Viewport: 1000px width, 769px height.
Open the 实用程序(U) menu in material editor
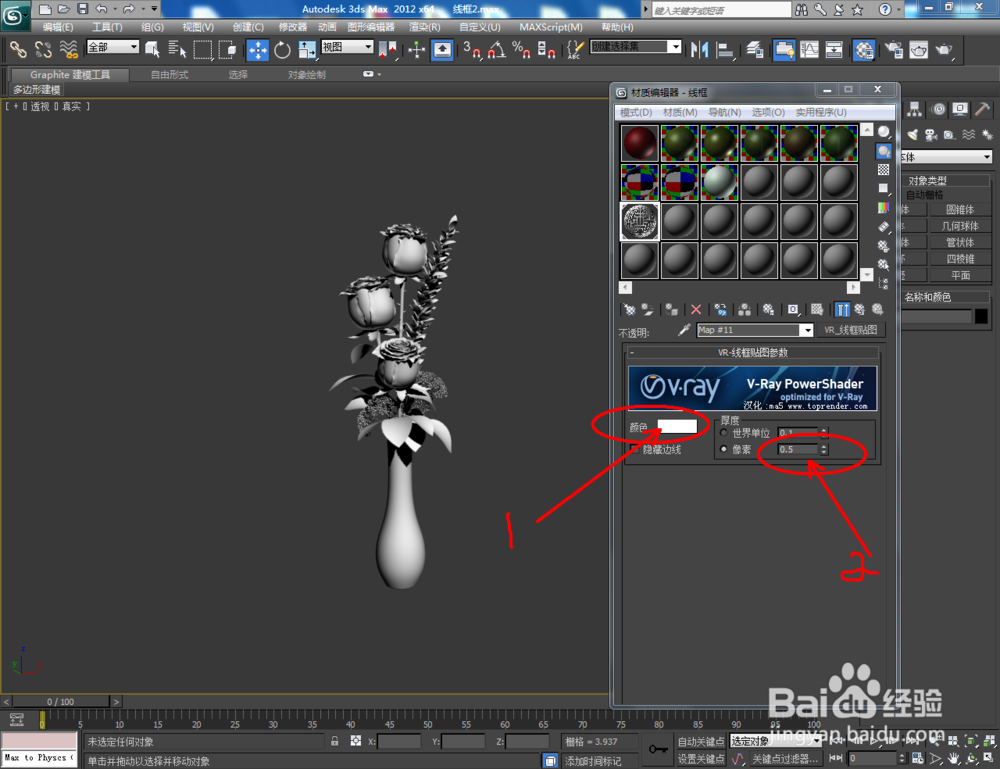(x=821, y=112)
